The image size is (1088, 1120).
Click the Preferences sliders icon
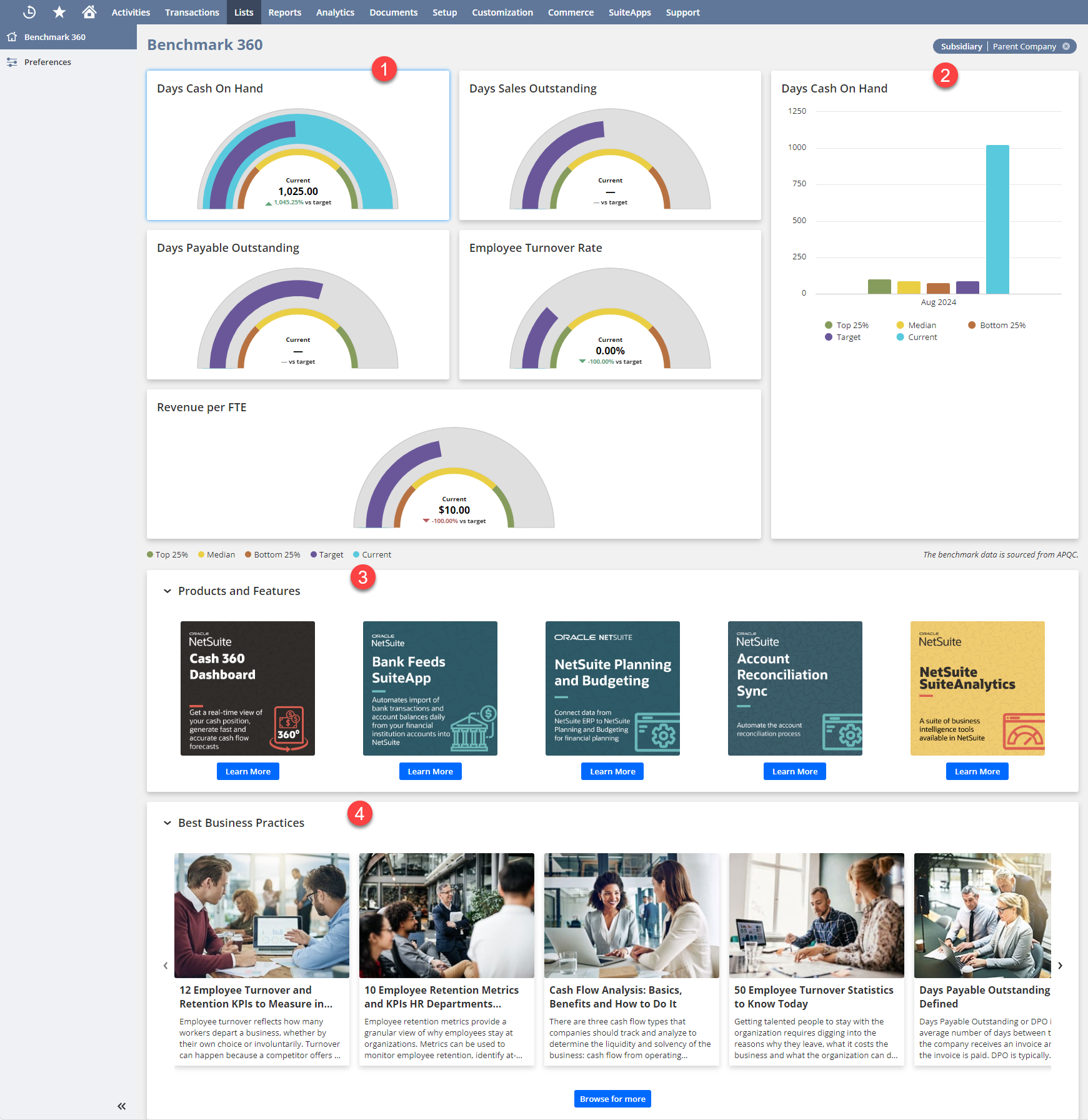click(x=12, y=62)
